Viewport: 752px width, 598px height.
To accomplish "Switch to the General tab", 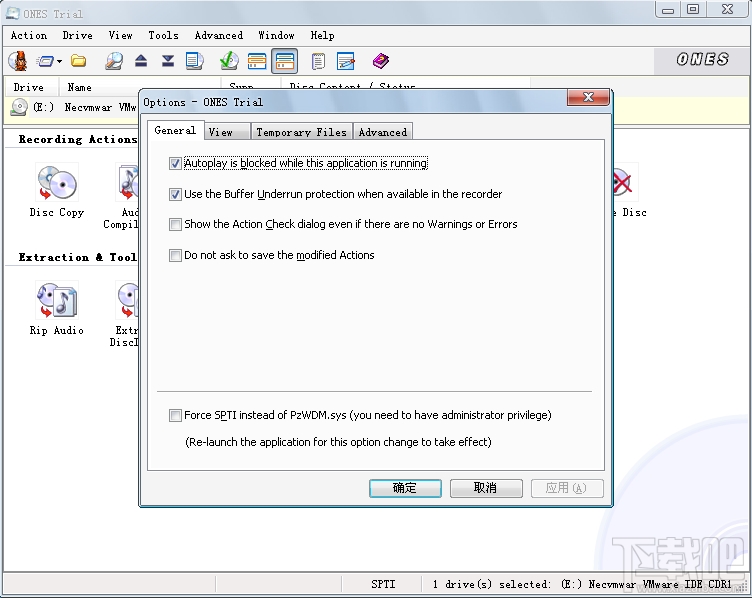I will (176, 130).
